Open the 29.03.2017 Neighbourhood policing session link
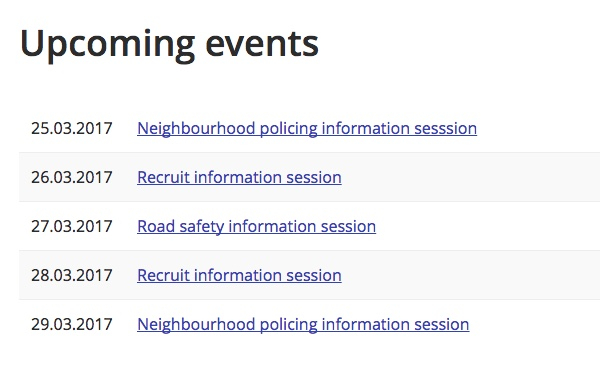 coord(303,324)
